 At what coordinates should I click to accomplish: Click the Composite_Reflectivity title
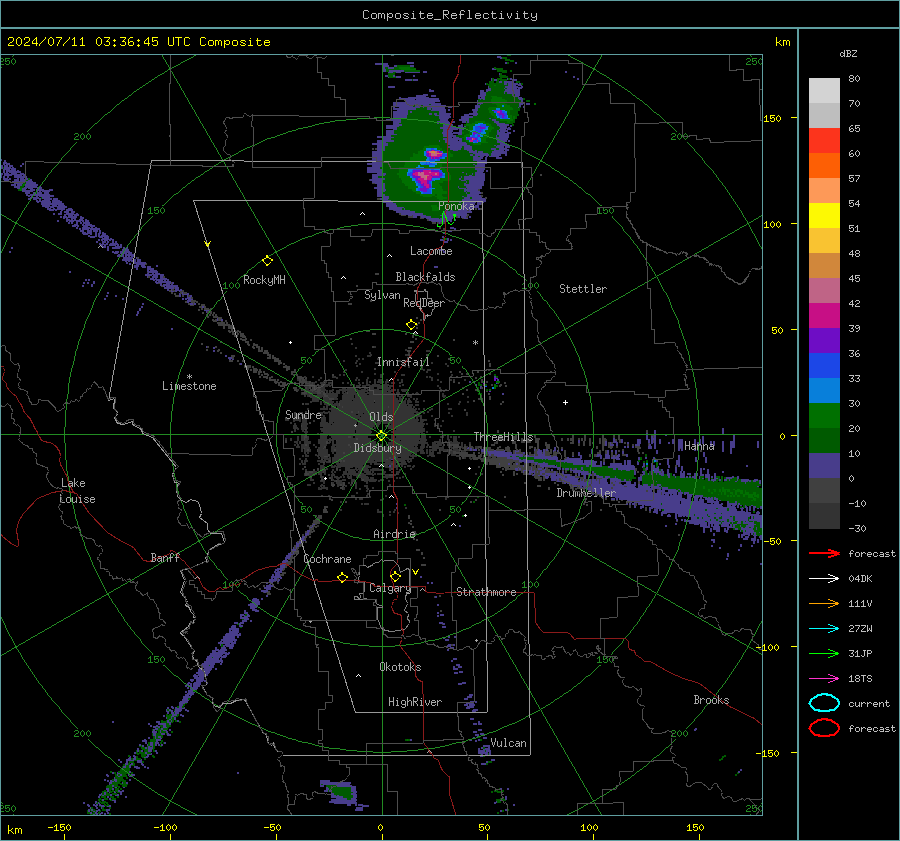(449, 15)
